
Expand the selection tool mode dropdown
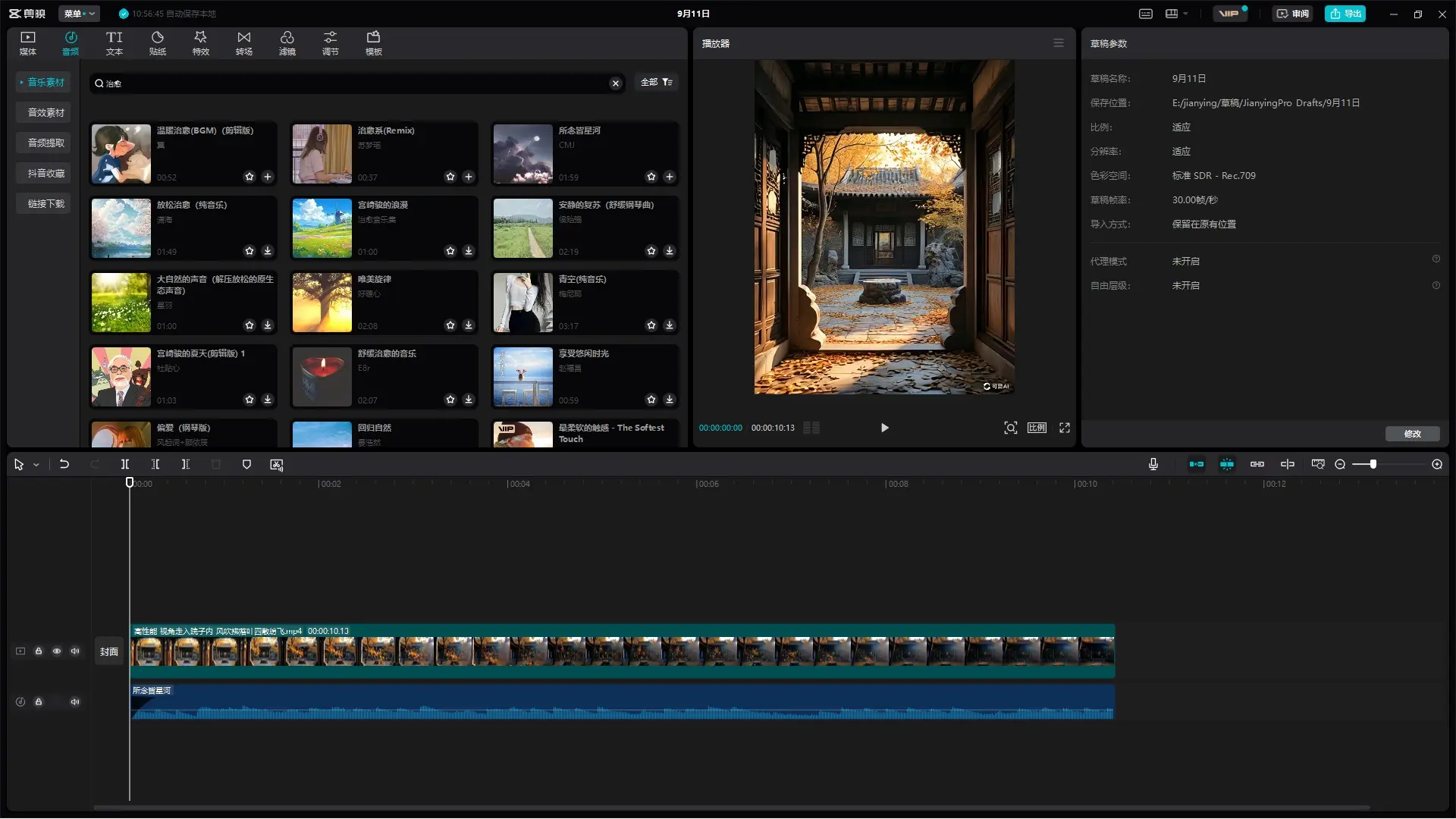(36, 465)
